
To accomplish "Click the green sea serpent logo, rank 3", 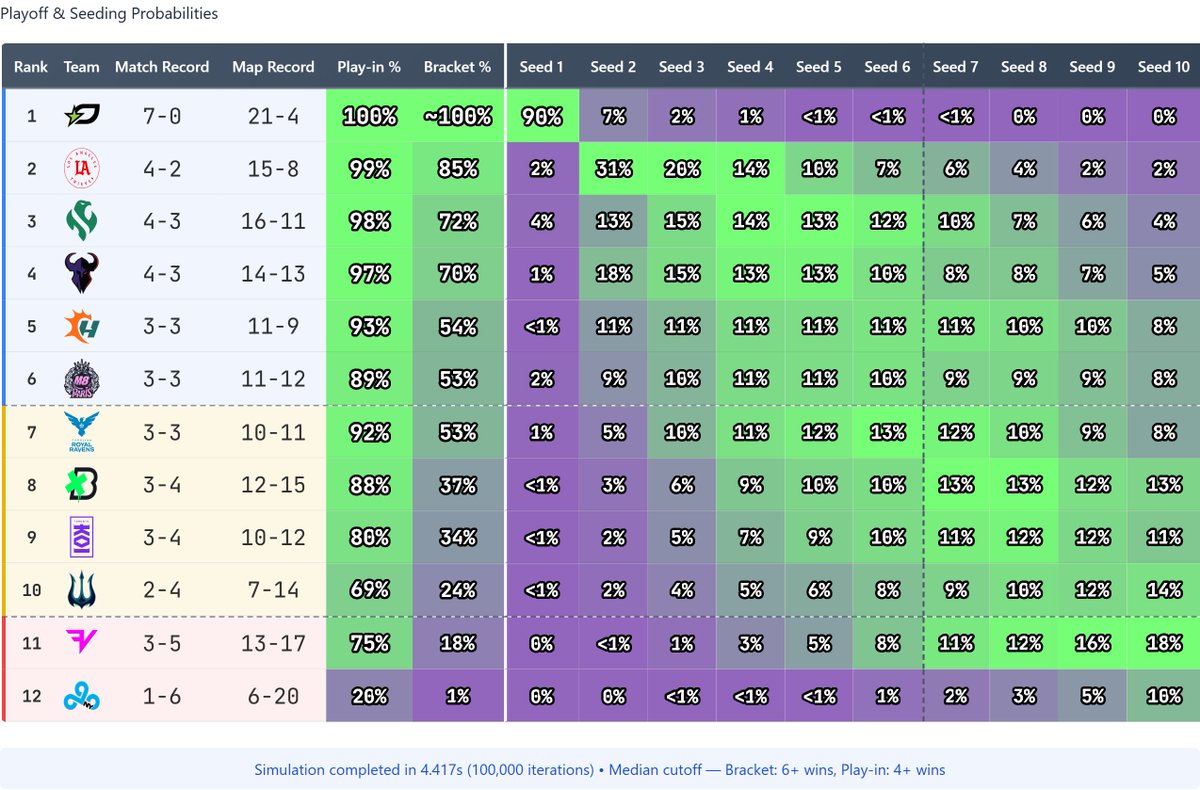I will point(81,220).
